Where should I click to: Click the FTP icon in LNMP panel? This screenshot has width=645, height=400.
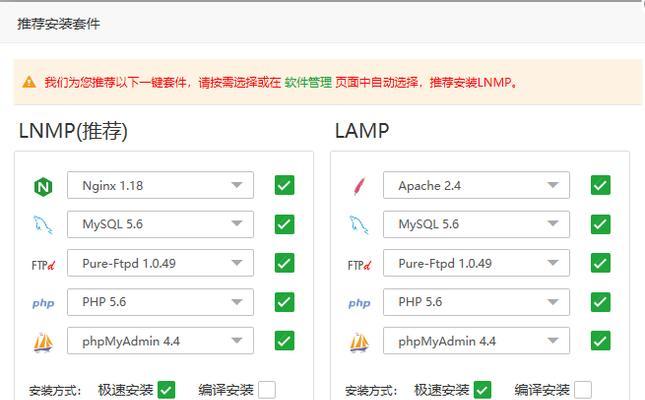[x=43, y=265]
